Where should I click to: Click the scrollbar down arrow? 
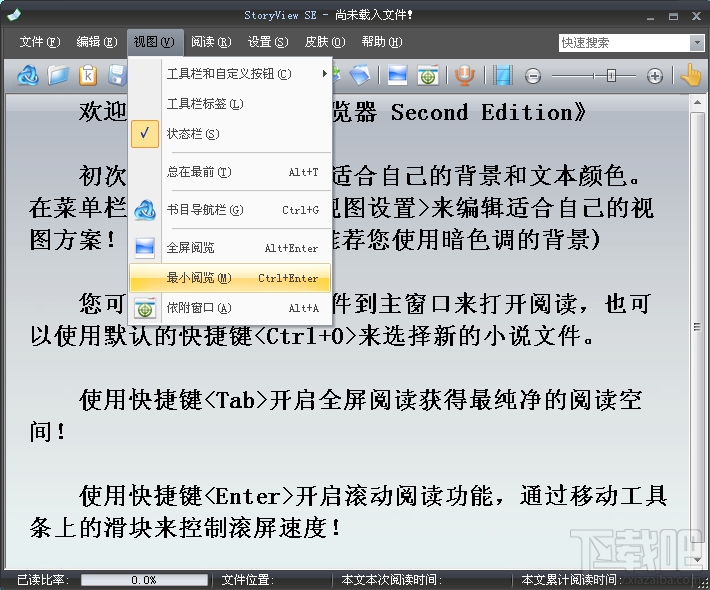(x=697, y=560)
